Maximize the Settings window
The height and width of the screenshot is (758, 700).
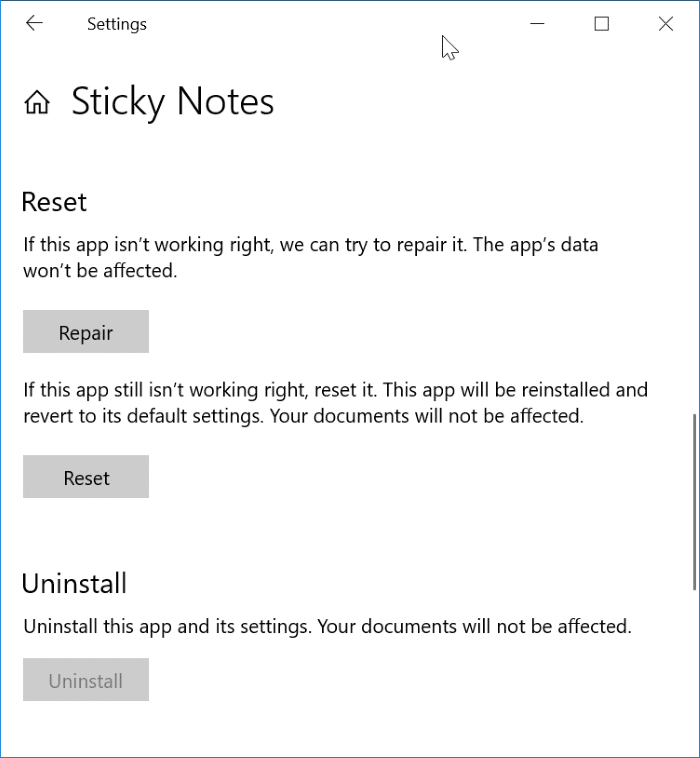[601, 24]
